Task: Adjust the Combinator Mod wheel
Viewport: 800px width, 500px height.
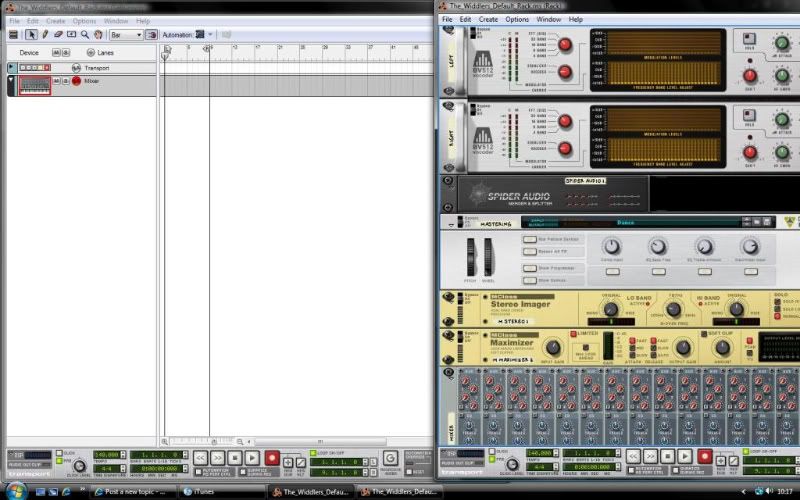Action: 488,257
